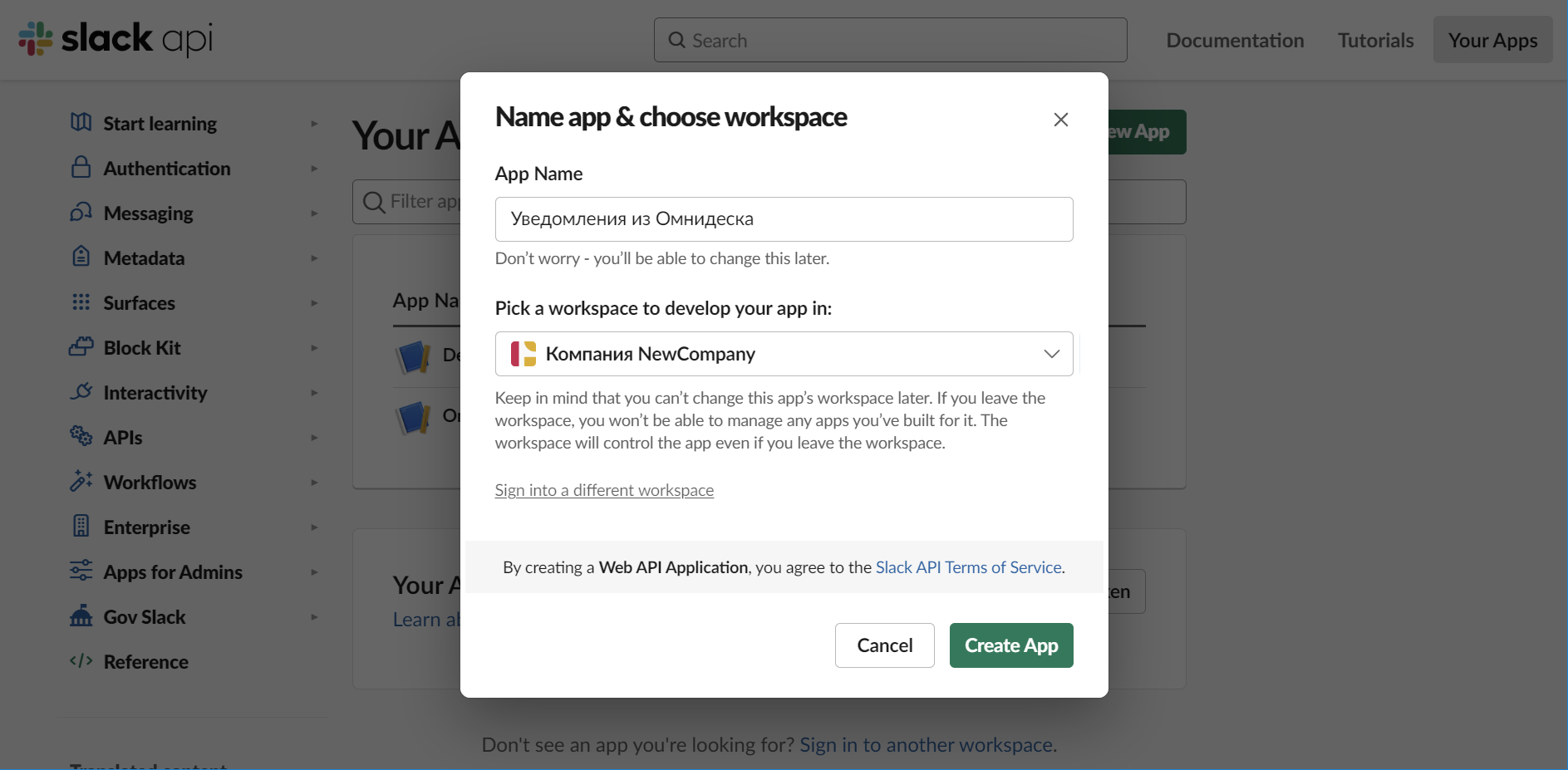Click the NewCompany workspace logo icon

pos(523,354)
